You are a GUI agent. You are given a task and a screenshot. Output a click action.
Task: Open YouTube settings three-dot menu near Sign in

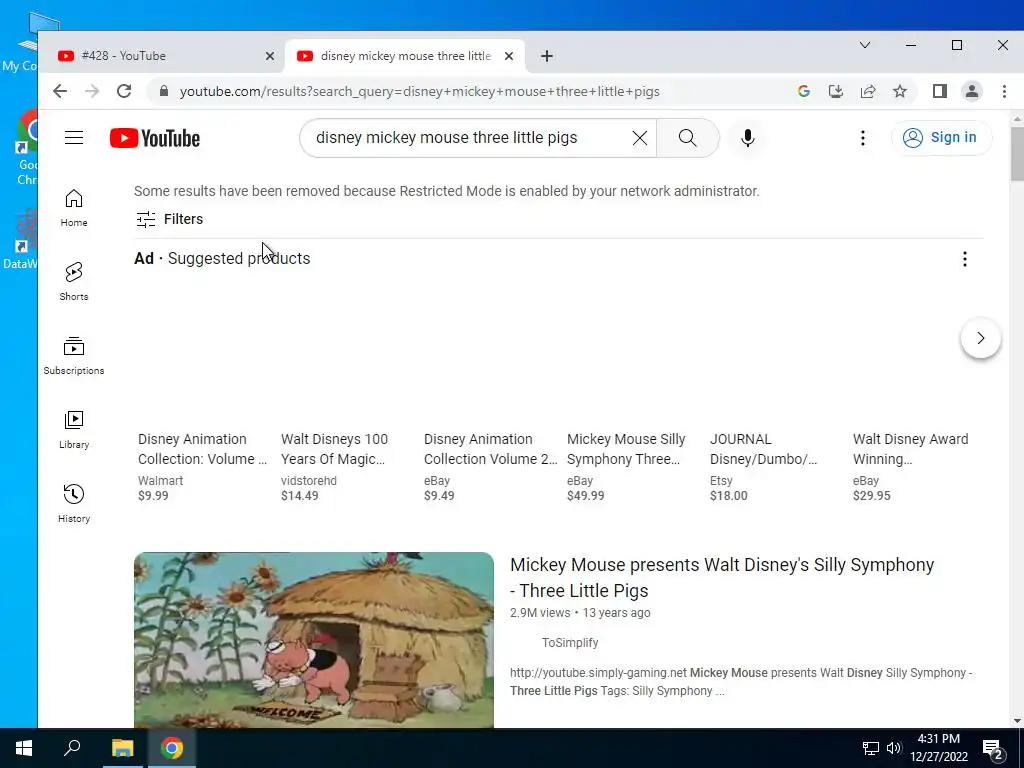(863, 138)
